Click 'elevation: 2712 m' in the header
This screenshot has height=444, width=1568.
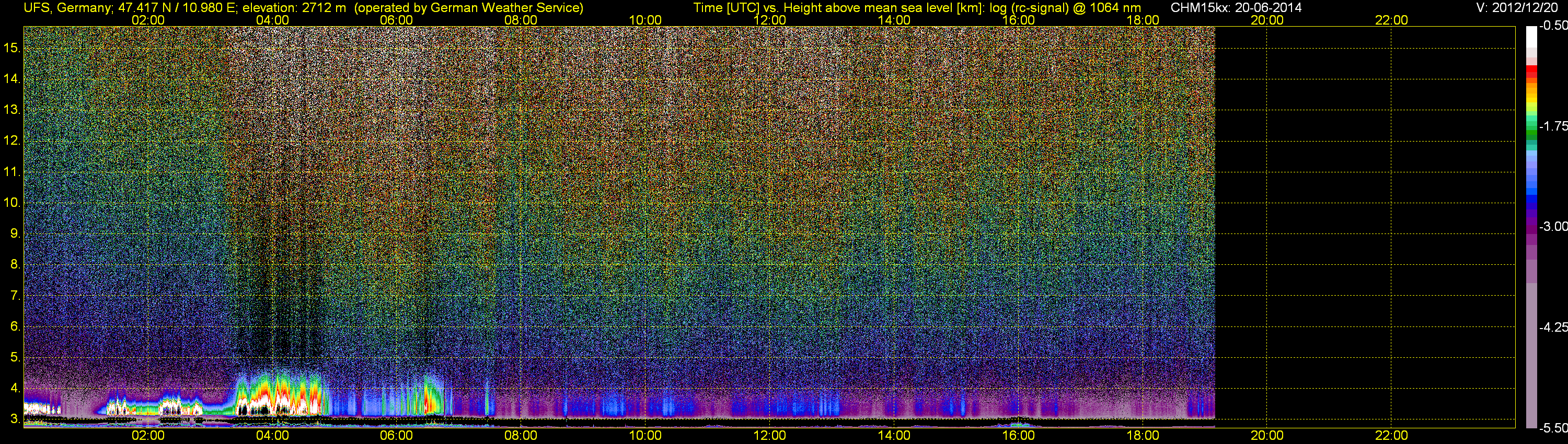click(x=294, y=8)
